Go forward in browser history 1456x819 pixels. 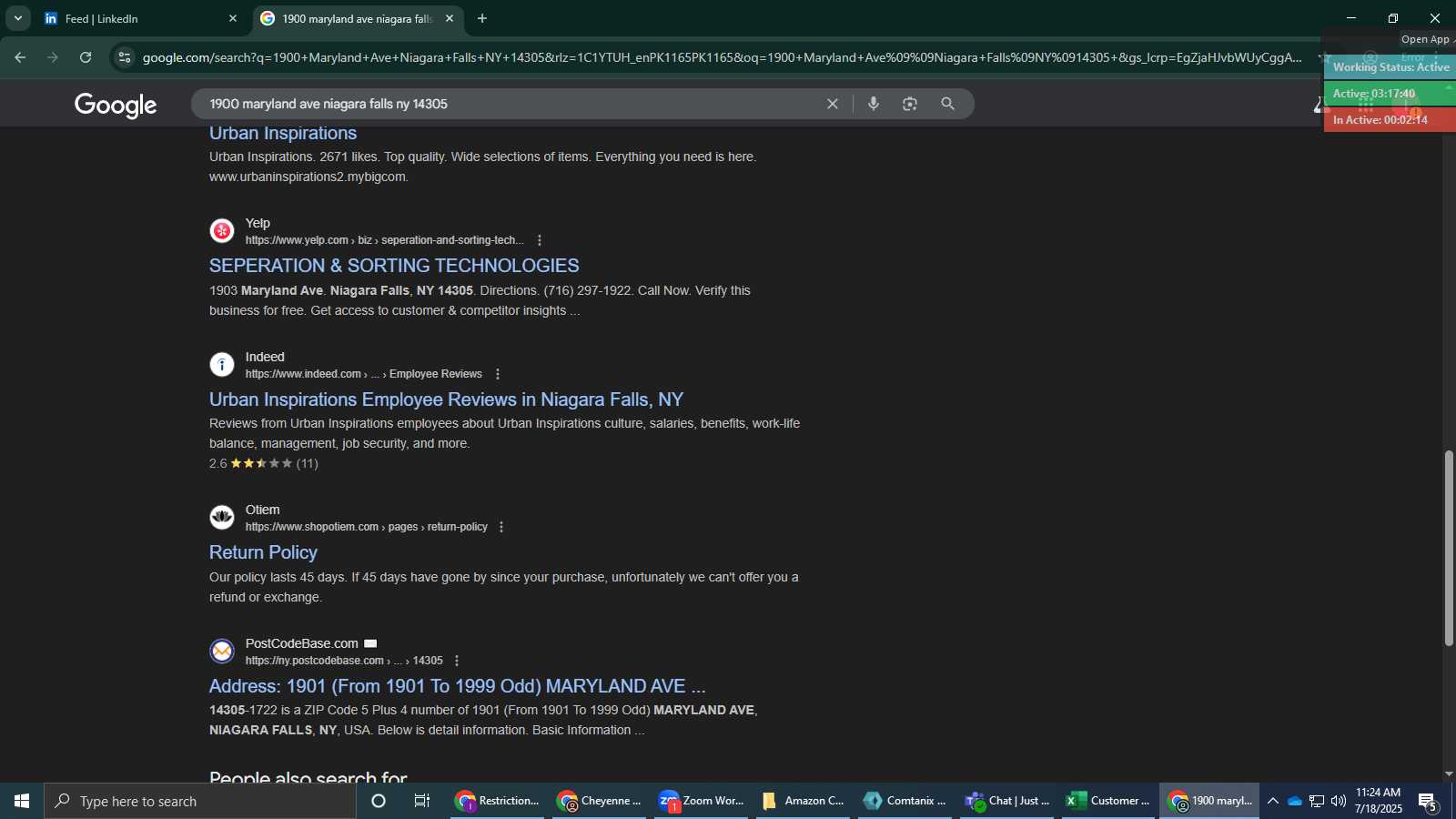point(53,57)
